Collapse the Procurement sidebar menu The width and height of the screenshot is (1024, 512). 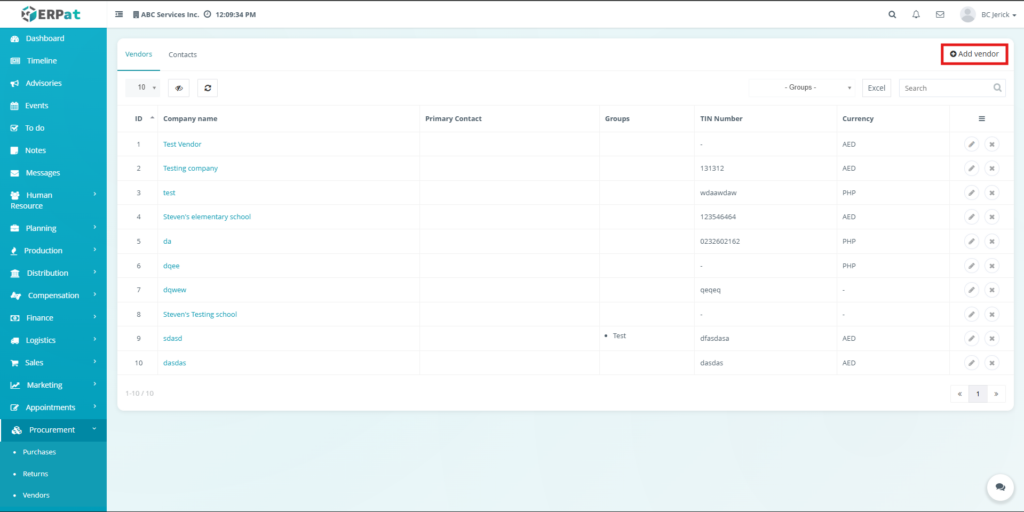[53, 430]
